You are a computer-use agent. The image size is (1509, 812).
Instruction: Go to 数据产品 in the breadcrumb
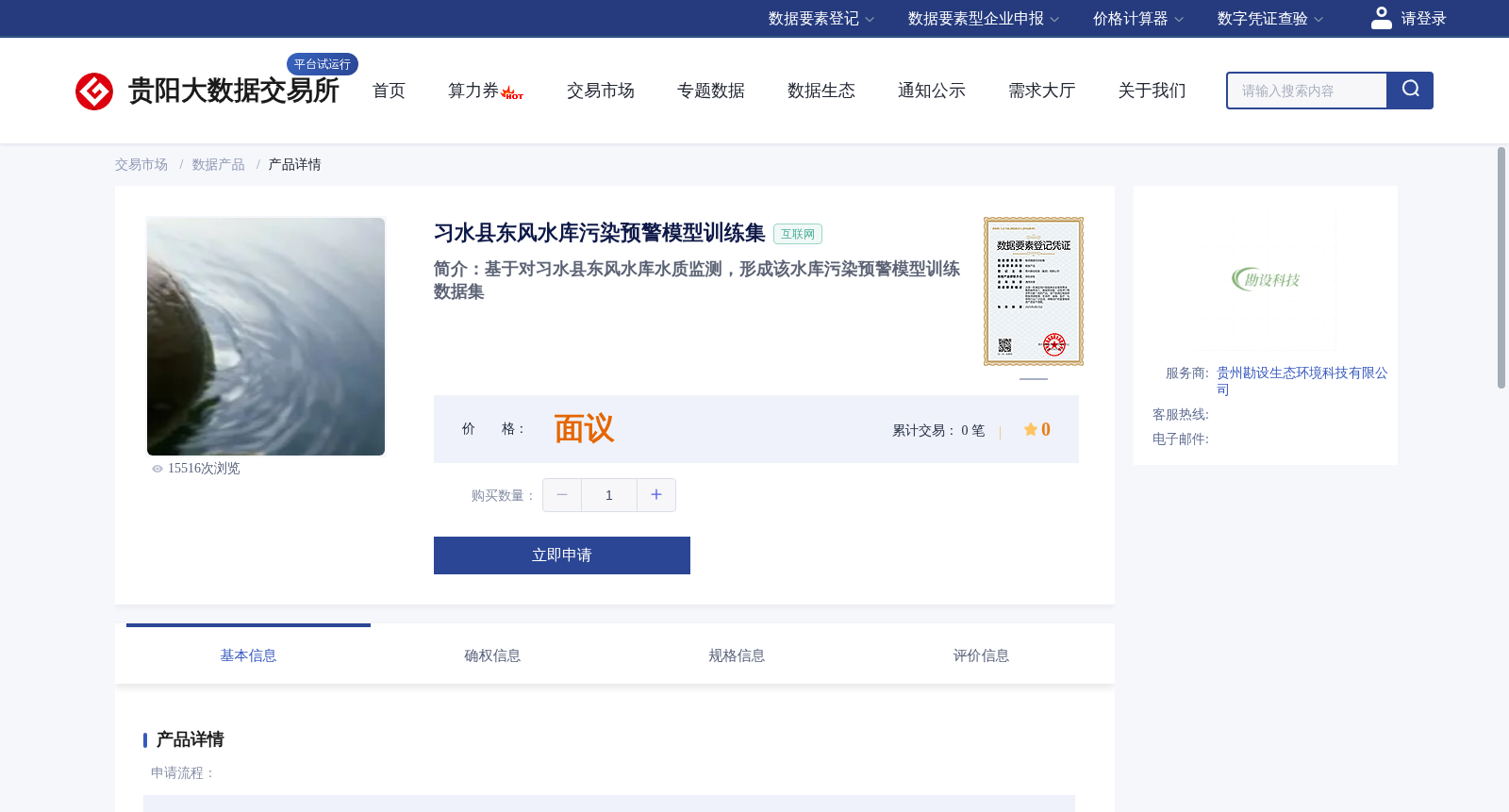tap(219, 165)
